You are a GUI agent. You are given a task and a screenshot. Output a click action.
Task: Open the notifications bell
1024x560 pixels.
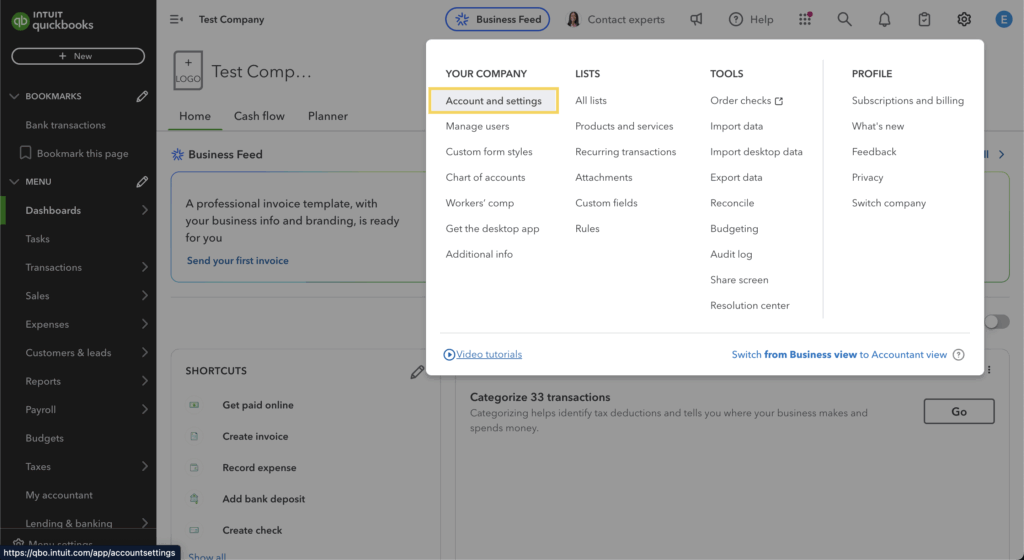click(x=884, y=19)
